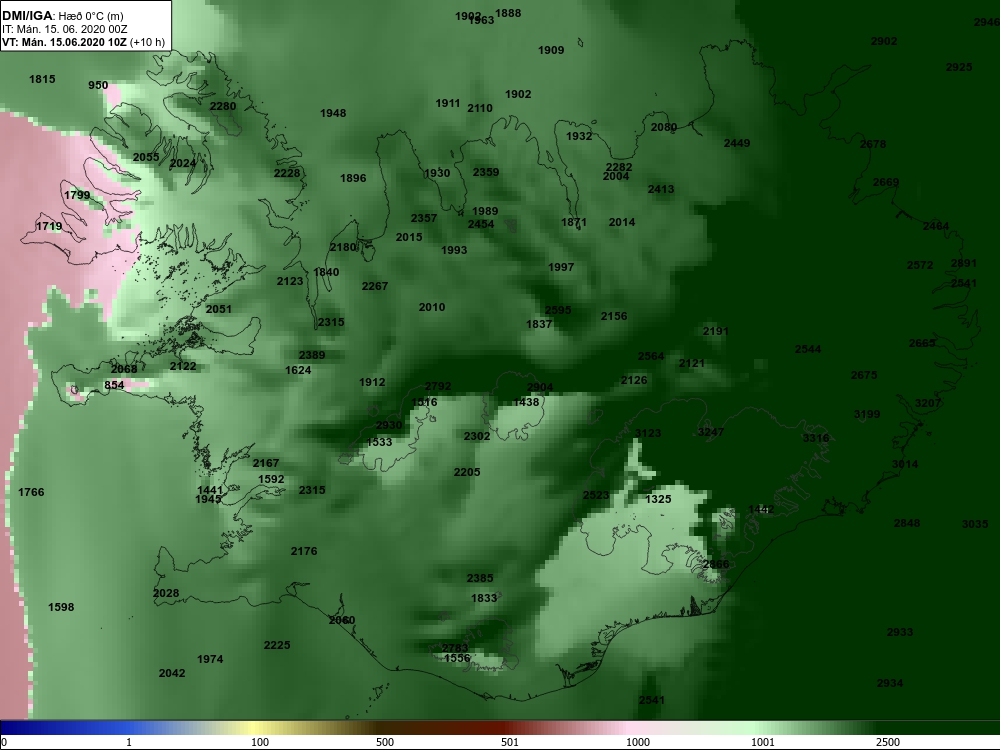Select the '2500' label on the colour scale

tap(888, 742)
